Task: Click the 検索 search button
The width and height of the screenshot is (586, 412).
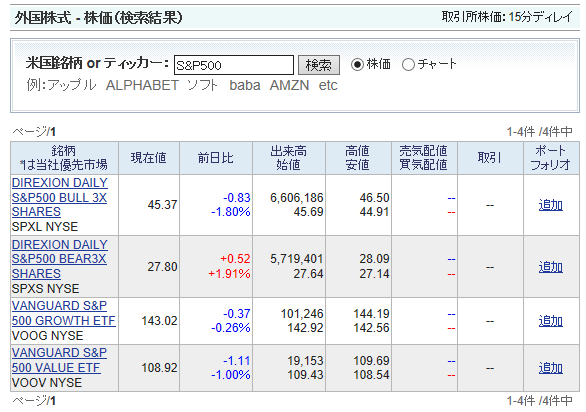Action: coord(318,65)
